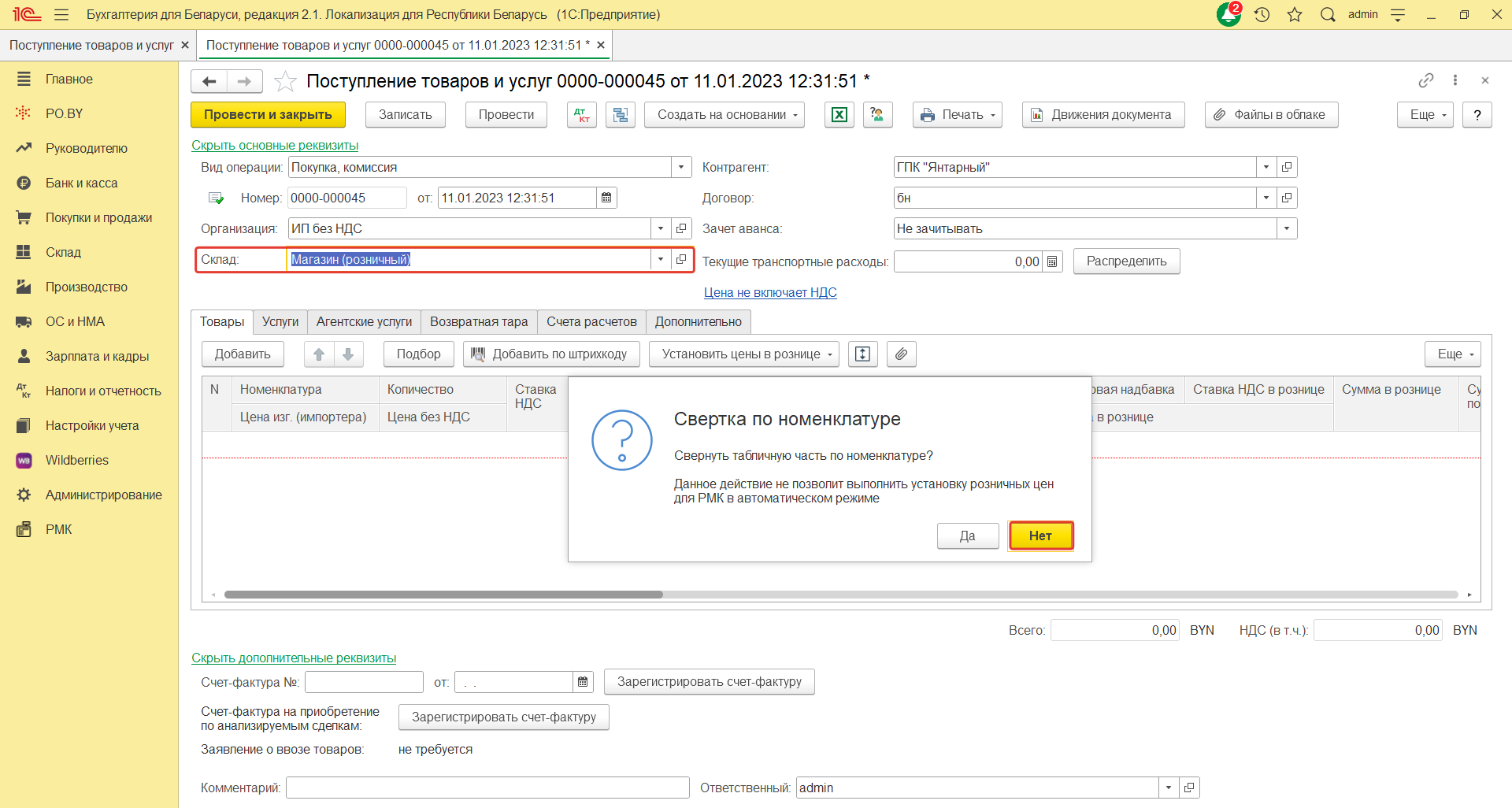Click into the Комментарий input field

point(487,788)
